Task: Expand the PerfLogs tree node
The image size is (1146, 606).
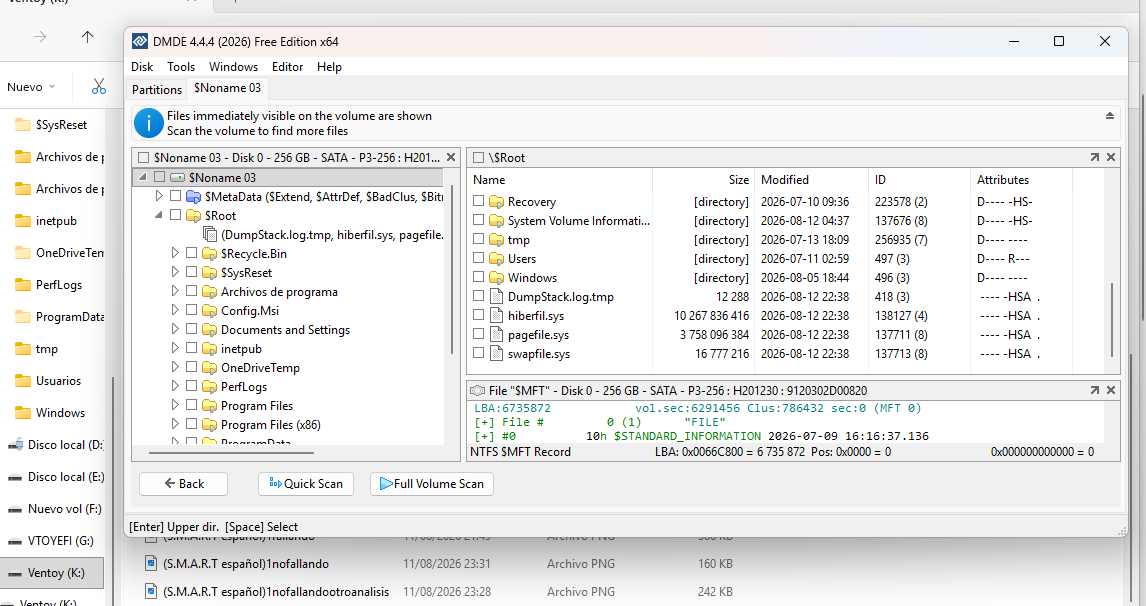Action: pos(175,386)
